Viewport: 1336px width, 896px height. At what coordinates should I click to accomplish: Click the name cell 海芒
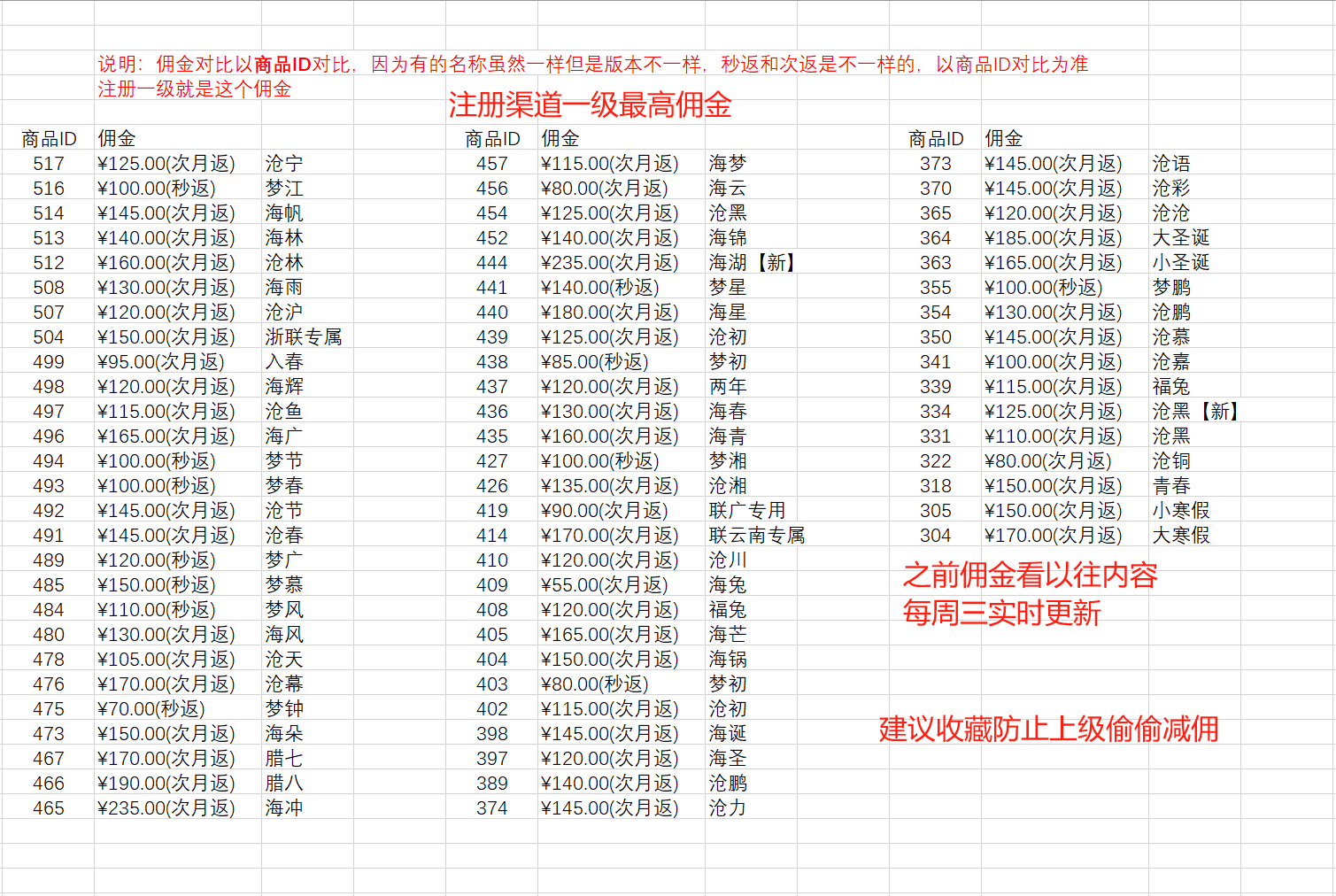point(751,635)
